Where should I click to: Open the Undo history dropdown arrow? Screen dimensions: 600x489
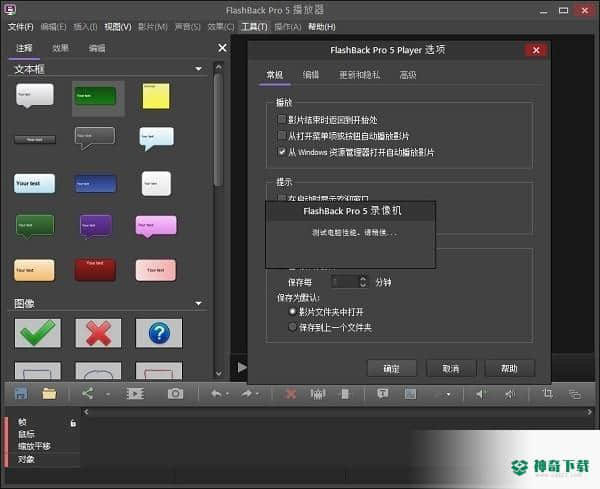click(x=227, y=394)
